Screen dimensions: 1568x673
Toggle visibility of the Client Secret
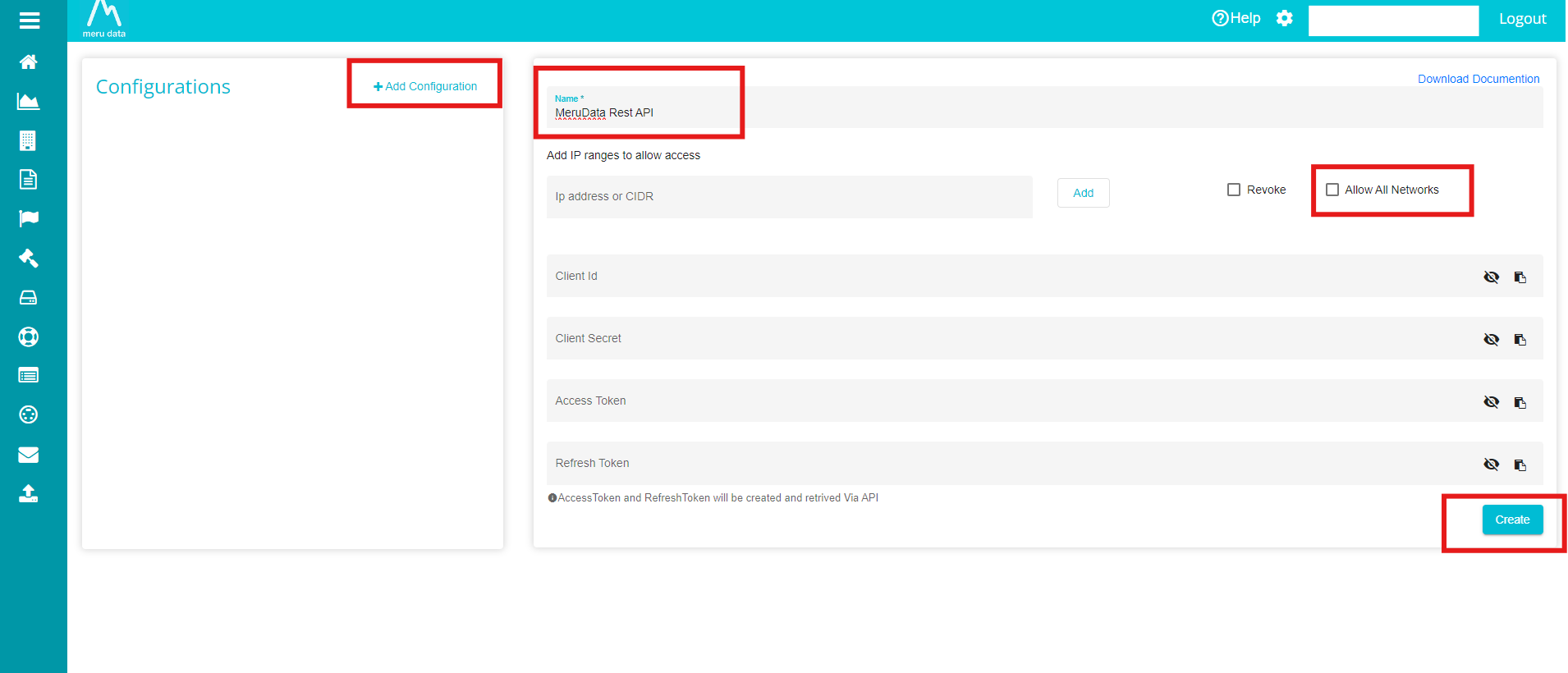[x=1492, y=340]
